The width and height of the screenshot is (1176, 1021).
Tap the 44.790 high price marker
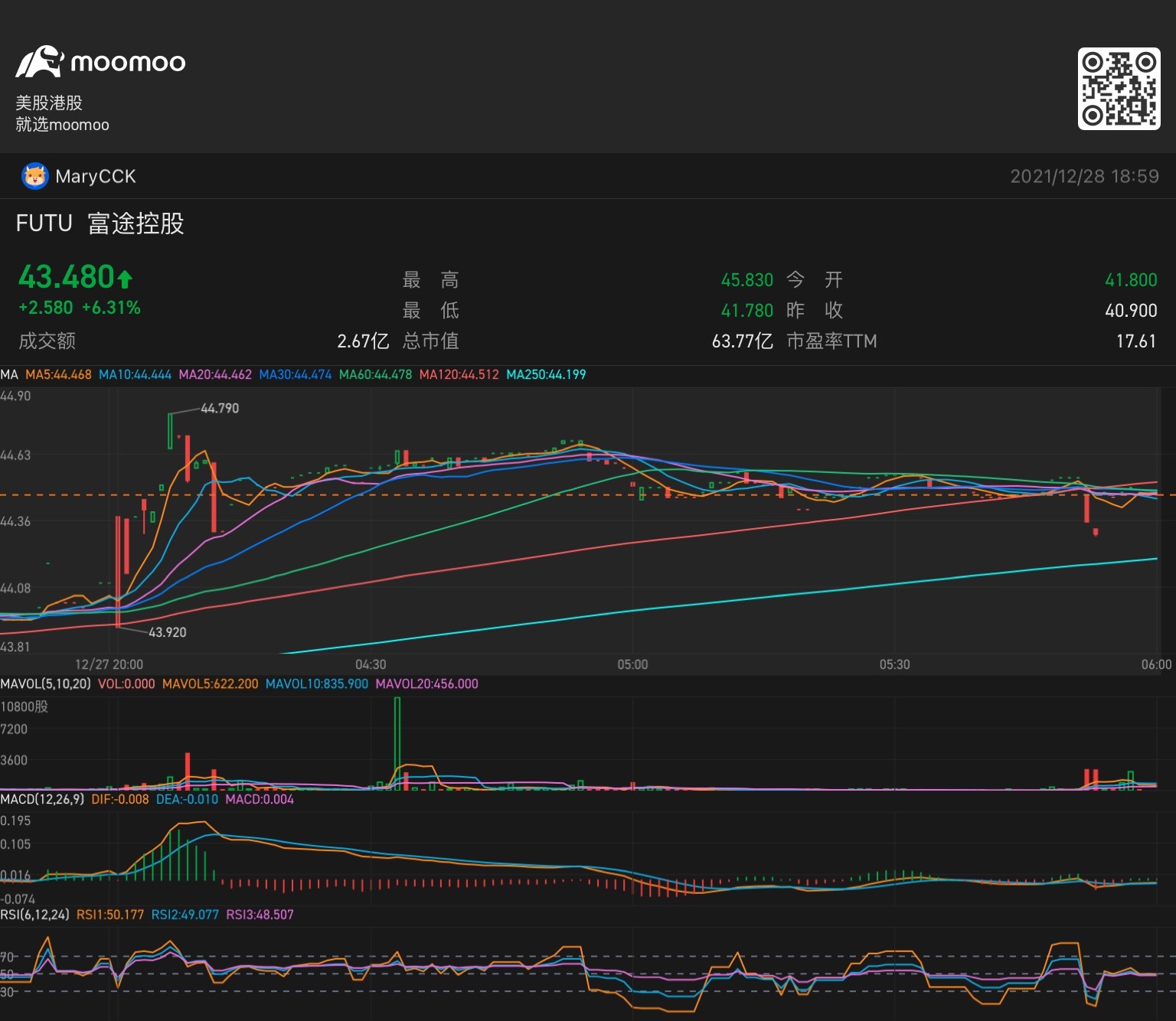[x=220, y=409]
